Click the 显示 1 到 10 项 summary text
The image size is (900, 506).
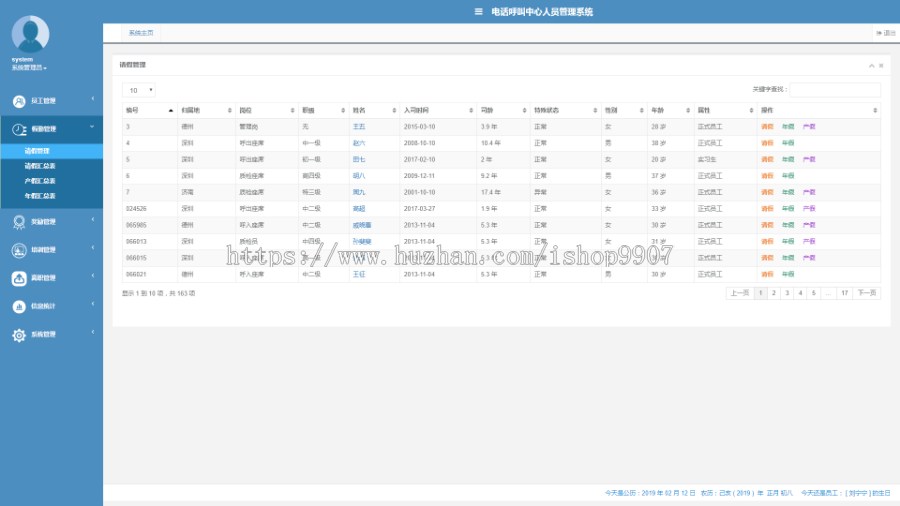tap(158, 294)
